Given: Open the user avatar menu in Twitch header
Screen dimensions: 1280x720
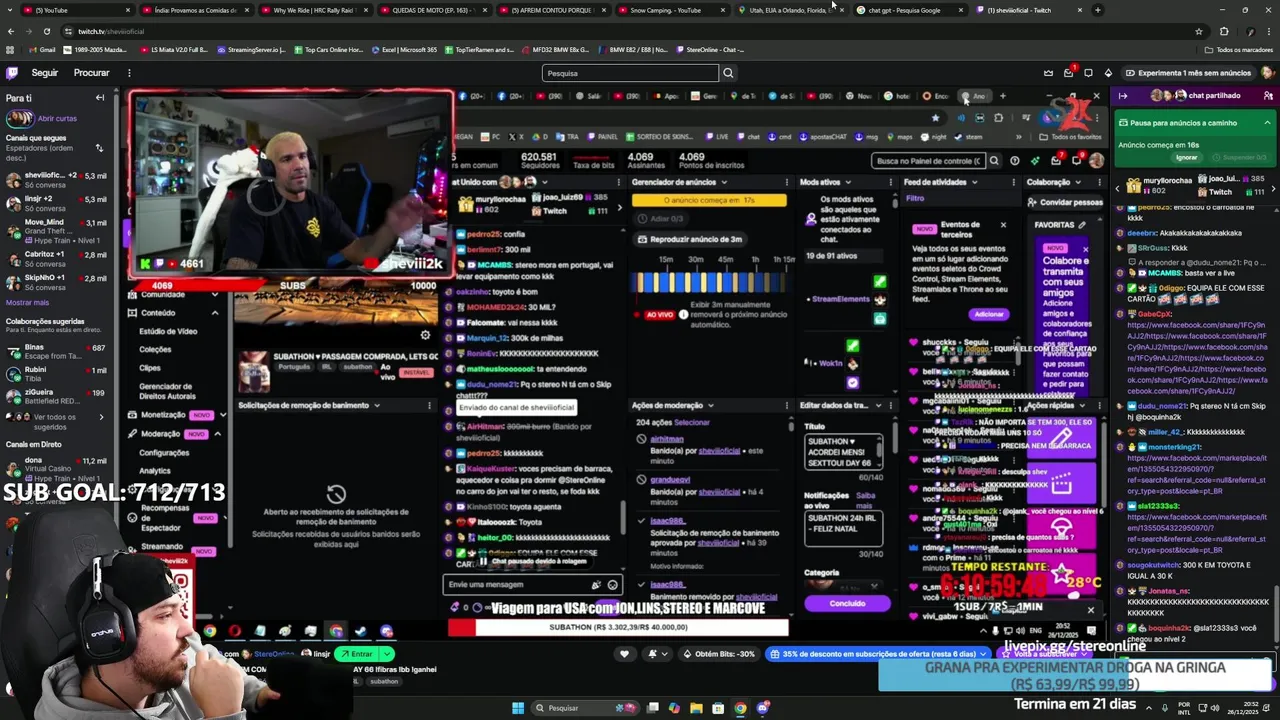Looking at the screenshot, I should [1267, 73].
